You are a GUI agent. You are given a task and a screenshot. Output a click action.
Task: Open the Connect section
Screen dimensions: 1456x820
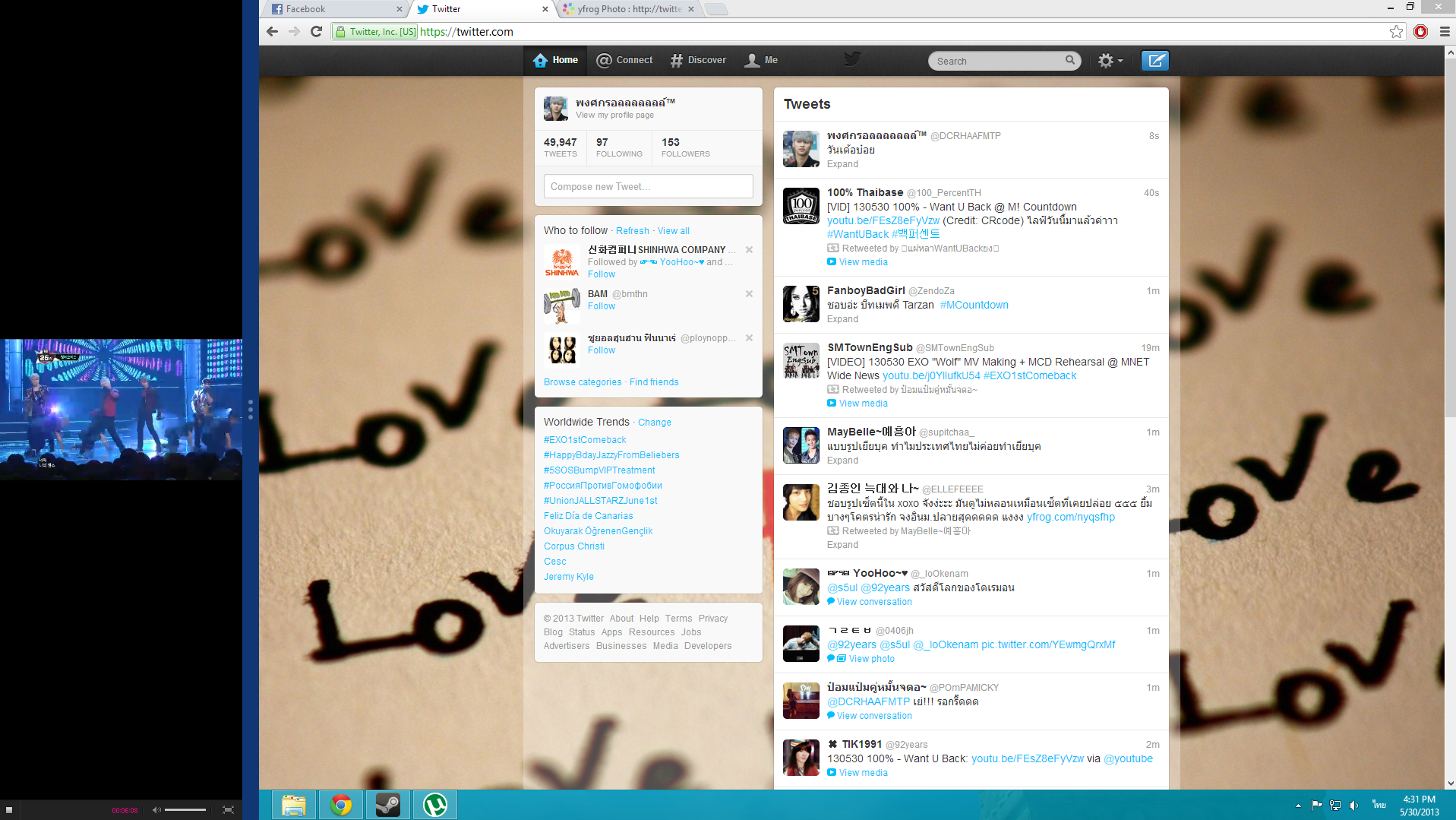point(624,60)
